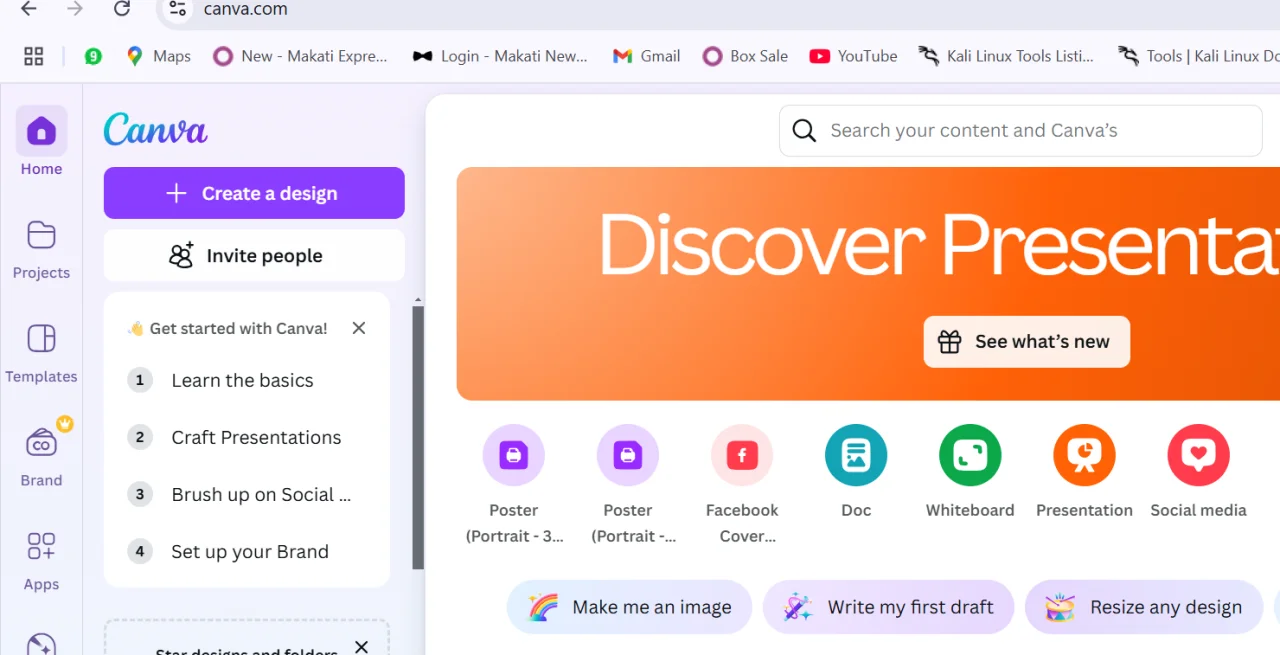Open Tools | Kali Linux bookmark
Viewport: 1280px width, 655px height.
pos(1199,56)
